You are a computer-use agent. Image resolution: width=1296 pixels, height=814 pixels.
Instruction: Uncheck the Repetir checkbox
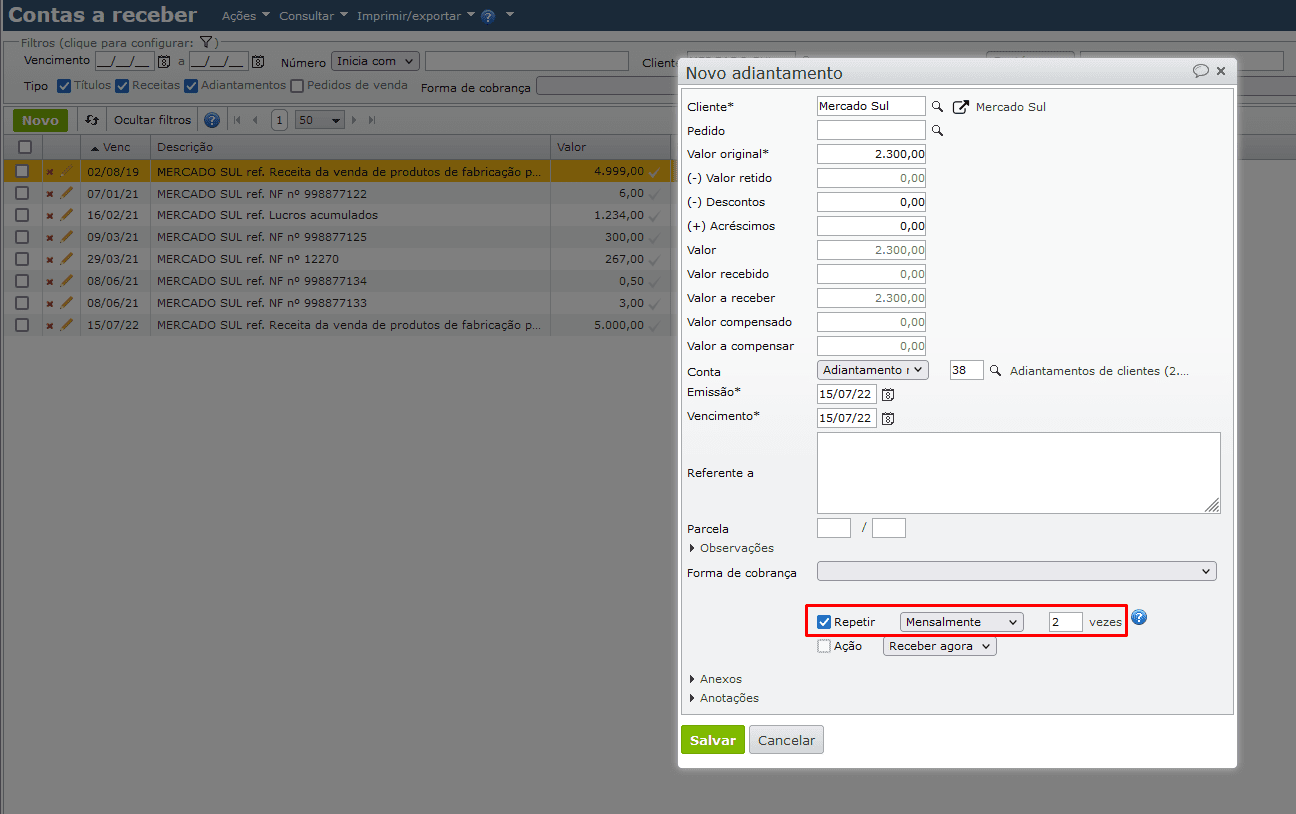pyautogui.click(x=824, y=622)
